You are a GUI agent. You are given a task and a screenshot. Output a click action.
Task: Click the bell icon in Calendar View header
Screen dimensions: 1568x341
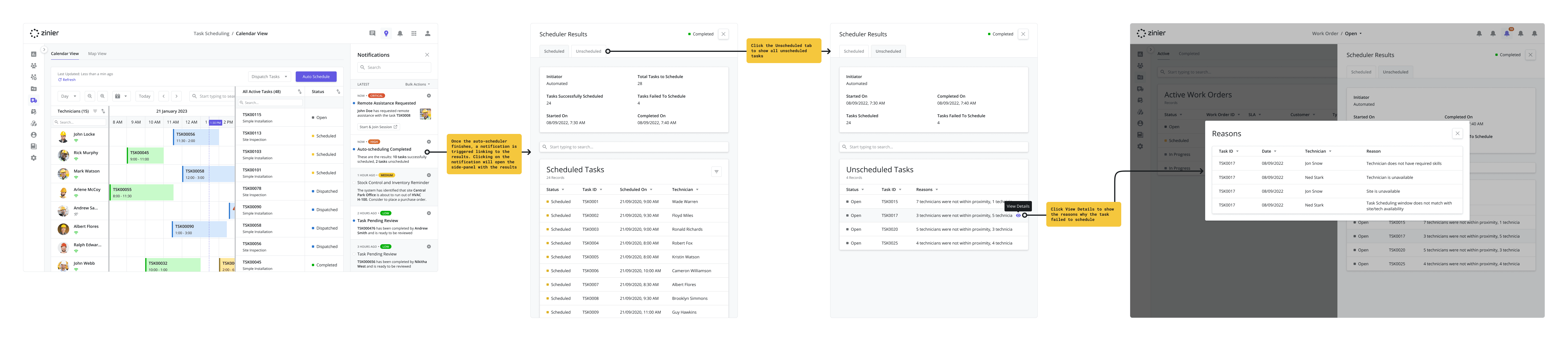[400, 33]
